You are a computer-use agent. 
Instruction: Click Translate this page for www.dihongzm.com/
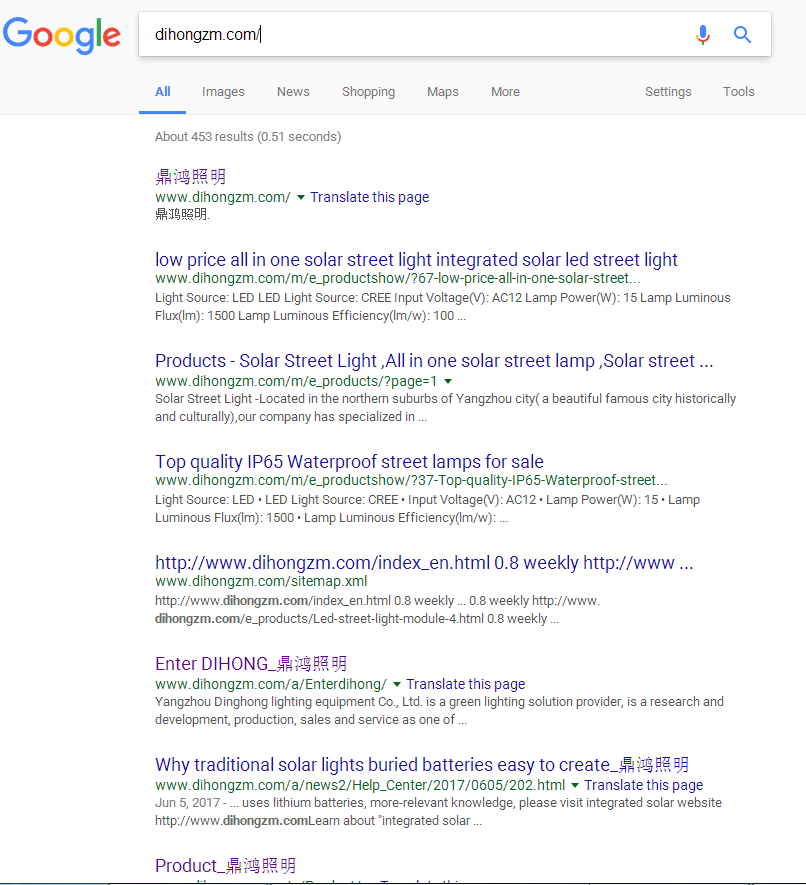pyautogui.click(x=370, y=197)
